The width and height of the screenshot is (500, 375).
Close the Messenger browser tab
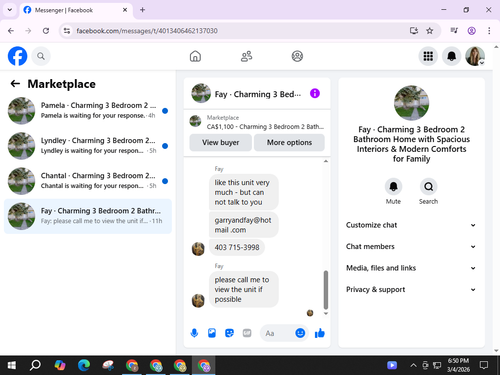tap(125, 10)
